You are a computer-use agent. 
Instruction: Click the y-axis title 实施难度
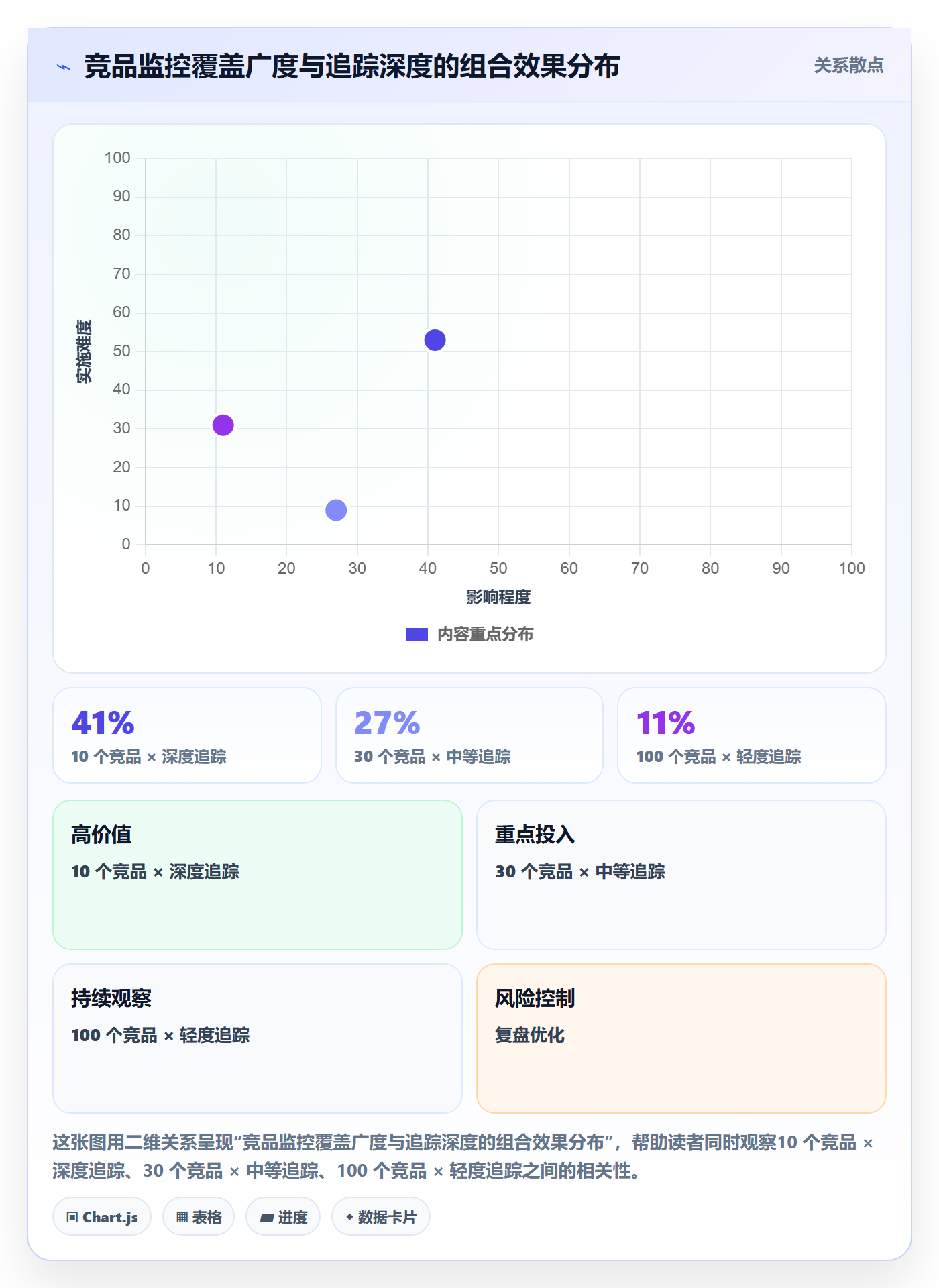tap(84, 351)
